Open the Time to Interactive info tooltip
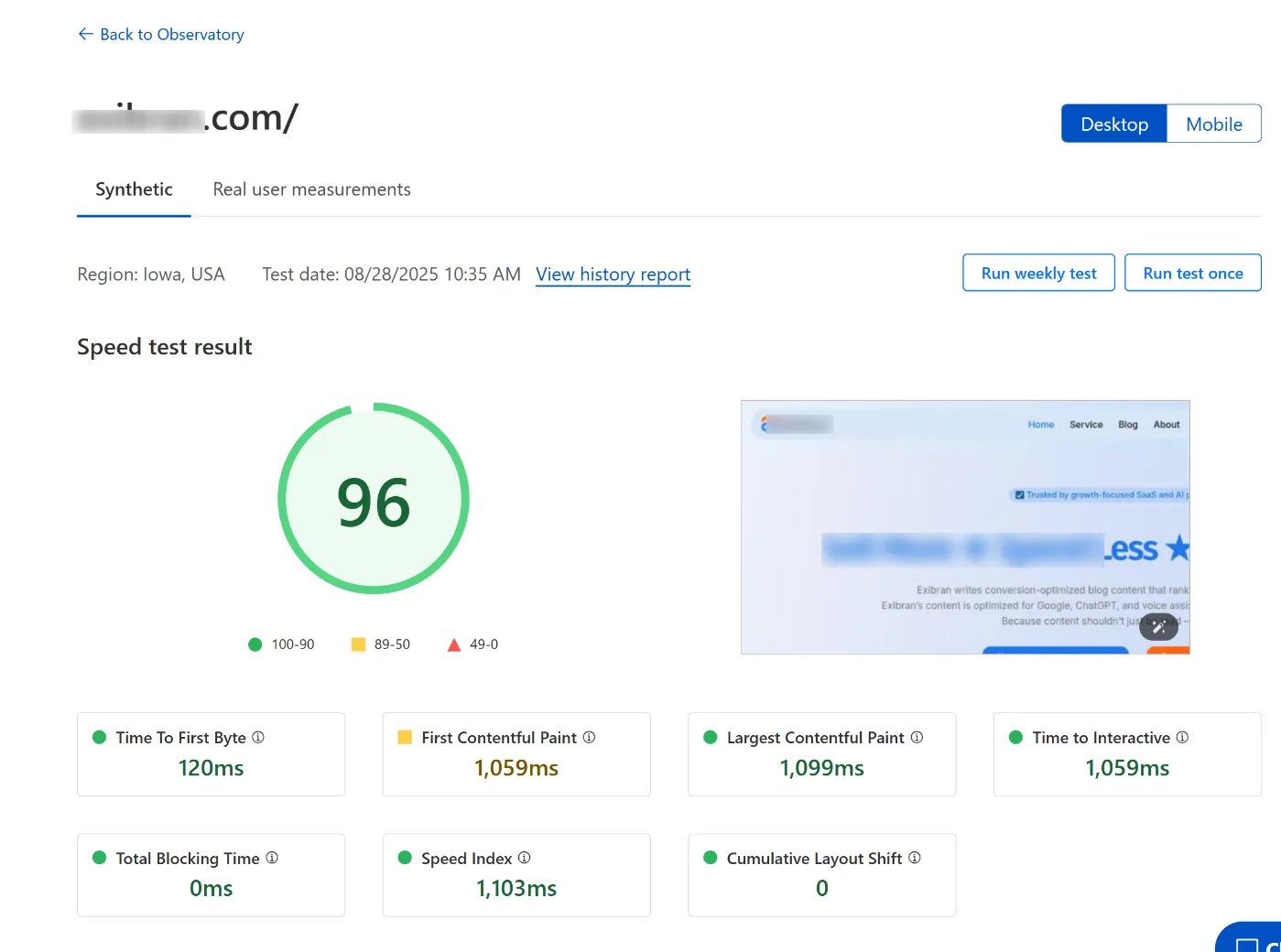This screenshot has width=1281, height=952. (1183, 737)
